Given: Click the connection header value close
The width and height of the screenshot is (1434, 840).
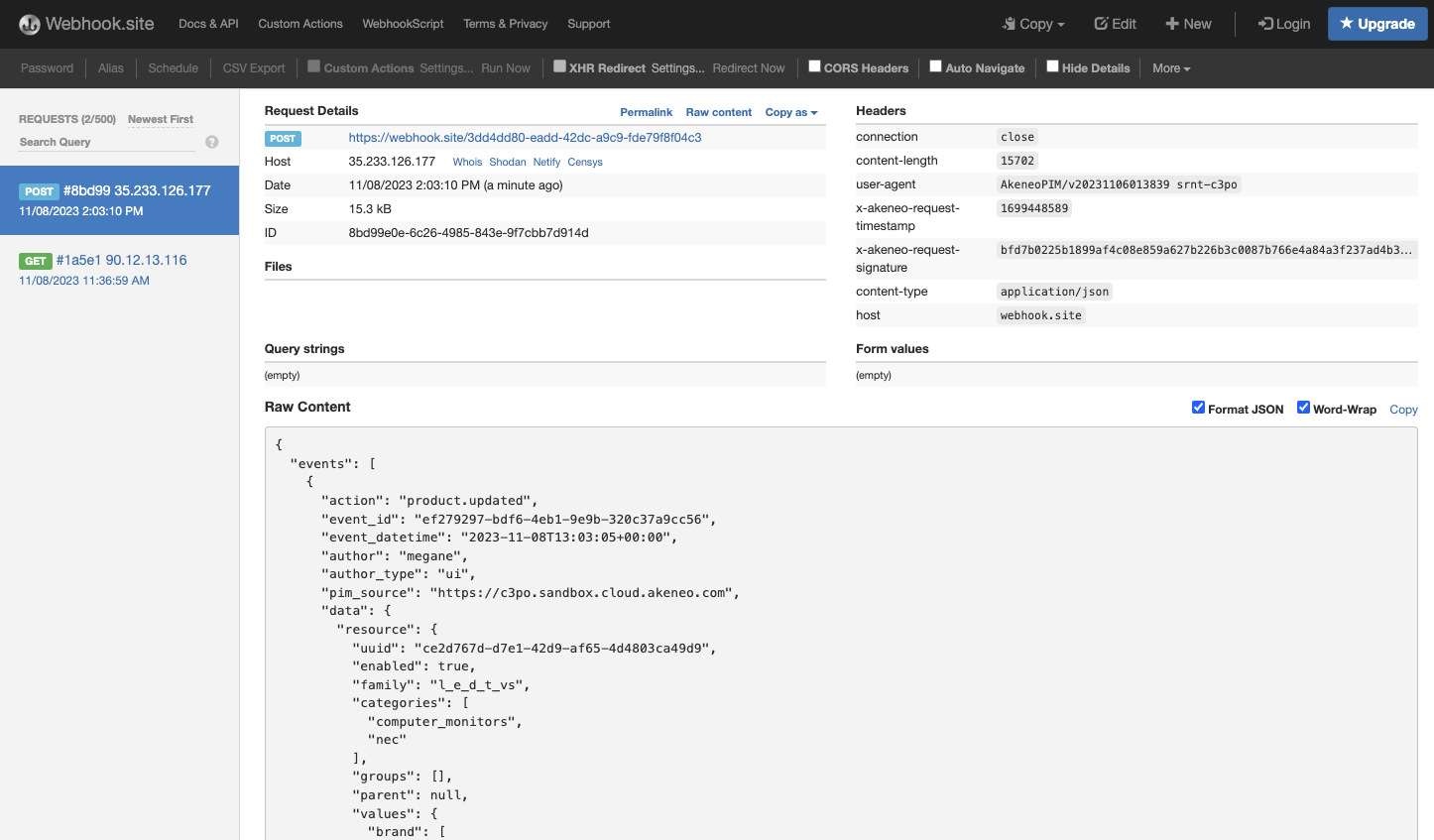Looking at the screenshot, I should [1017, 137].
